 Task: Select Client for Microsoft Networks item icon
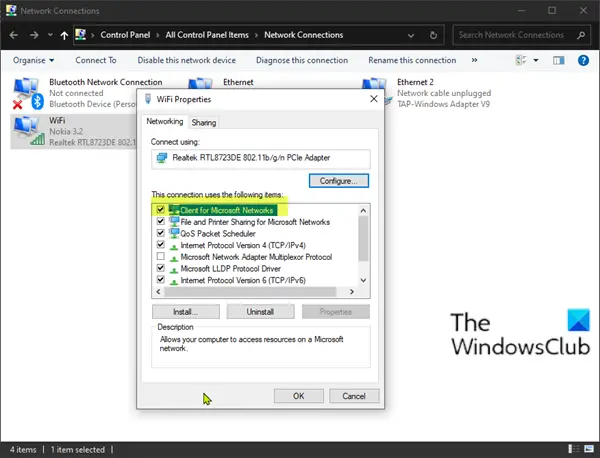click(x=174, y=209)
